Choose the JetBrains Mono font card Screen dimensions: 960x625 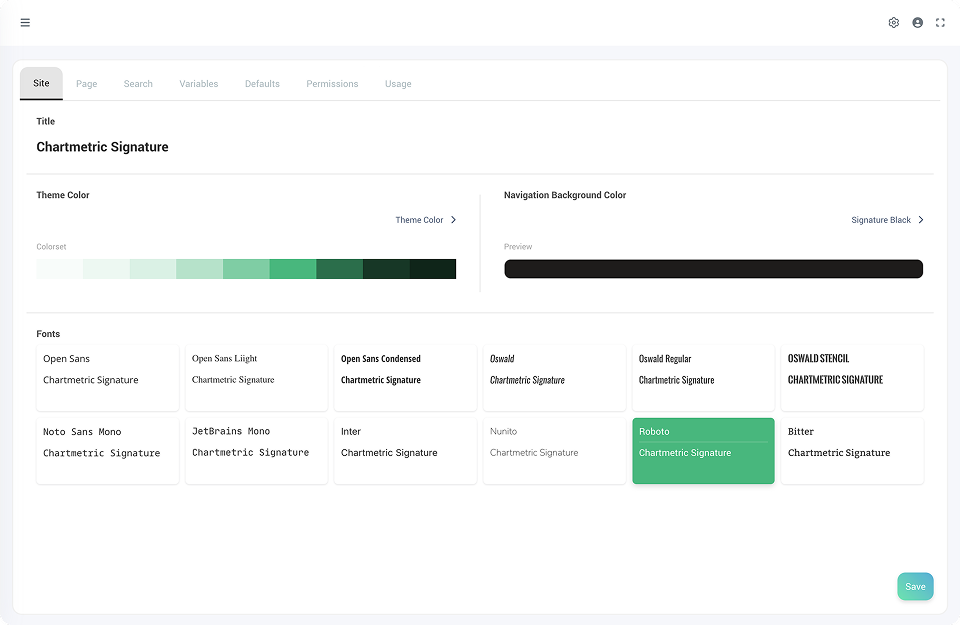256,451
